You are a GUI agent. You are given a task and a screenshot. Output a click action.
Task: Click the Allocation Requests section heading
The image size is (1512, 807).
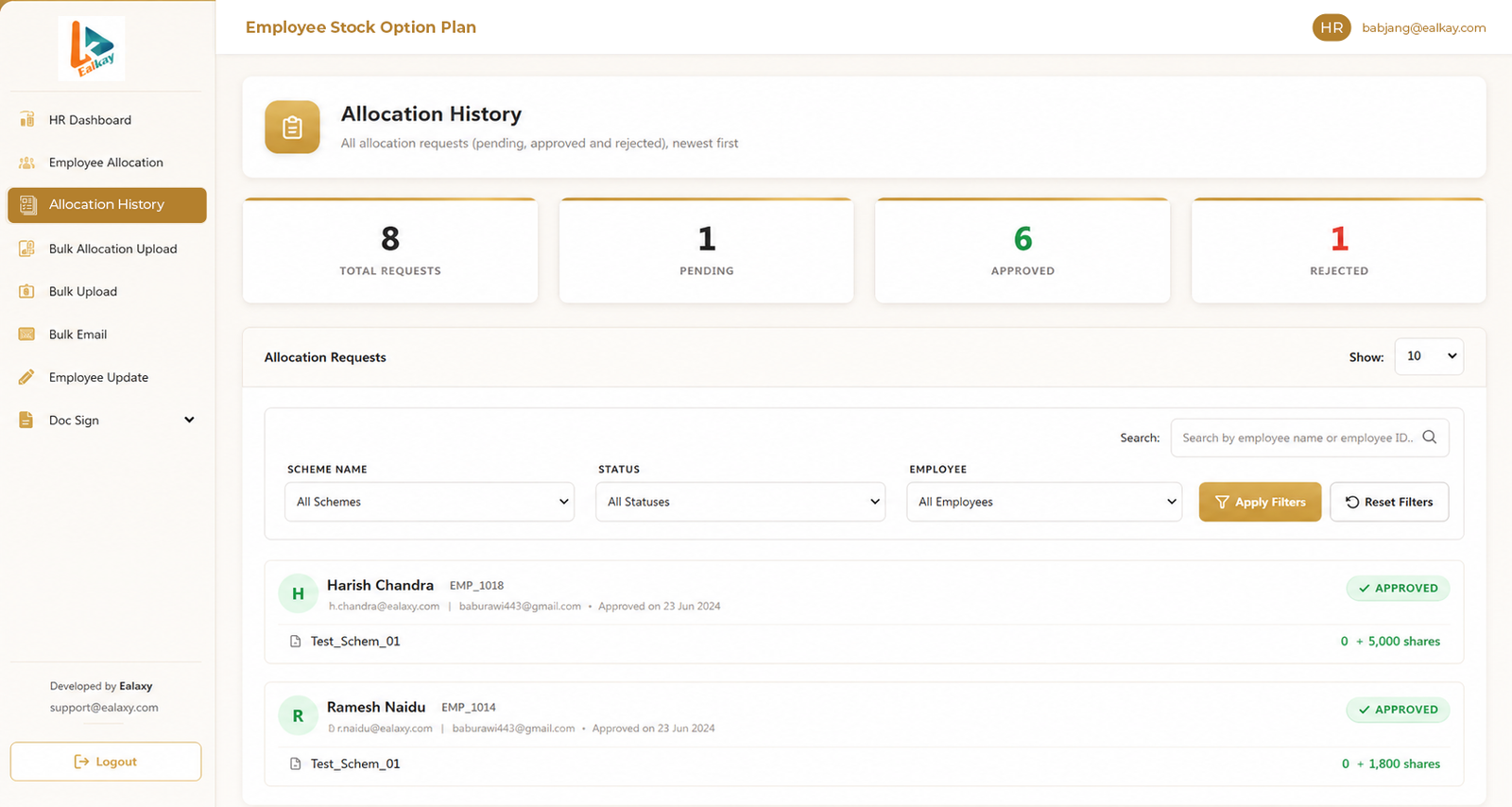[325, 357]
